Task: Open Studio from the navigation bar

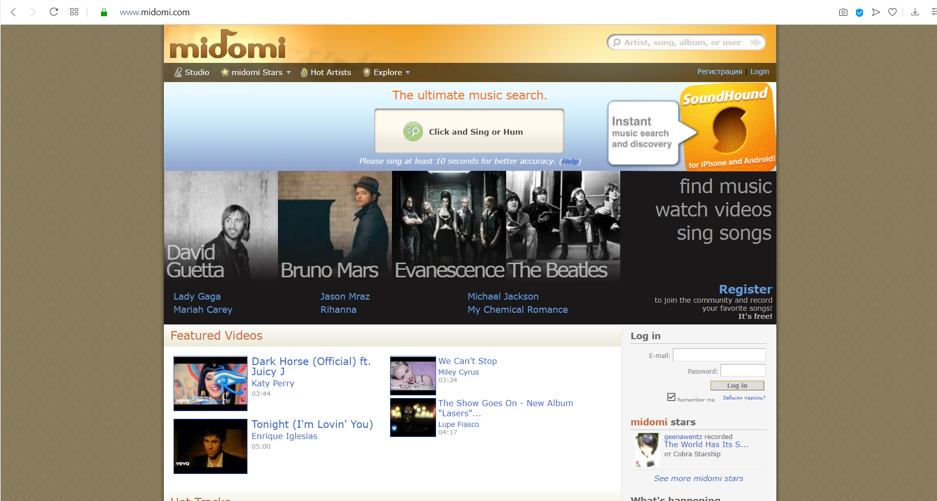Action: [x=192, y=72]
